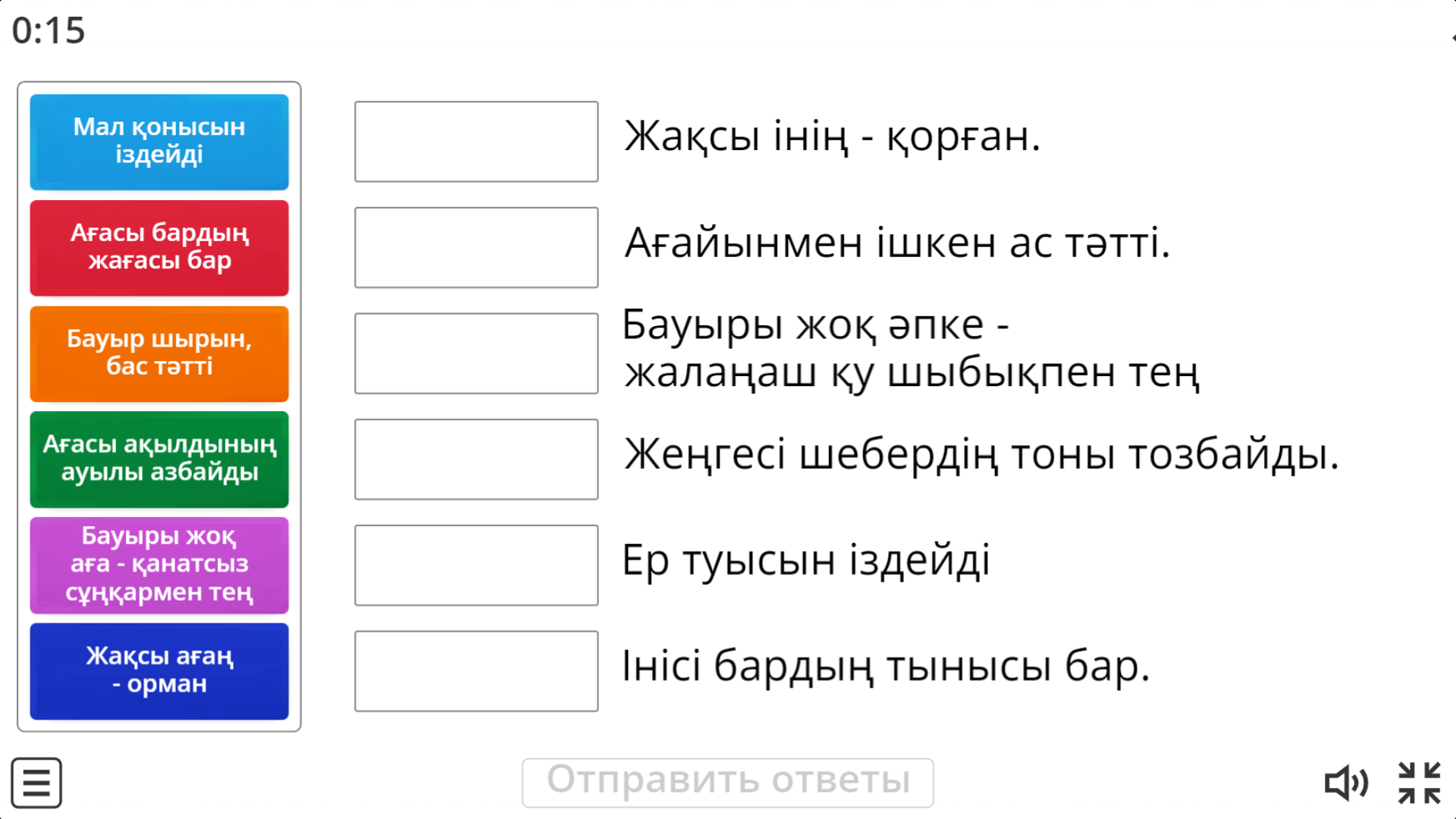Select the red 'Ағасы бардың жағасы бар' tile
The height and width of the screenshot is (819, 1456).
[159, 247]
